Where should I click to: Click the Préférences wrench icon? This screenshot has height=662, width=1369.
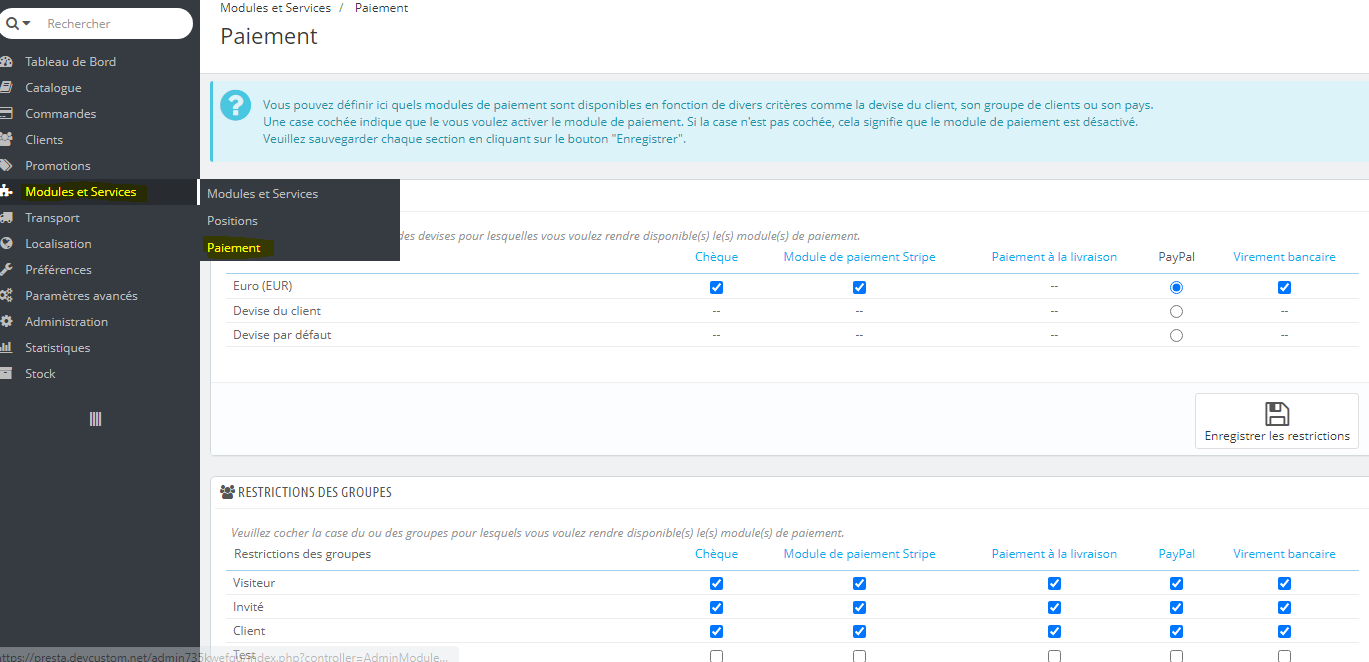point(6,269)
